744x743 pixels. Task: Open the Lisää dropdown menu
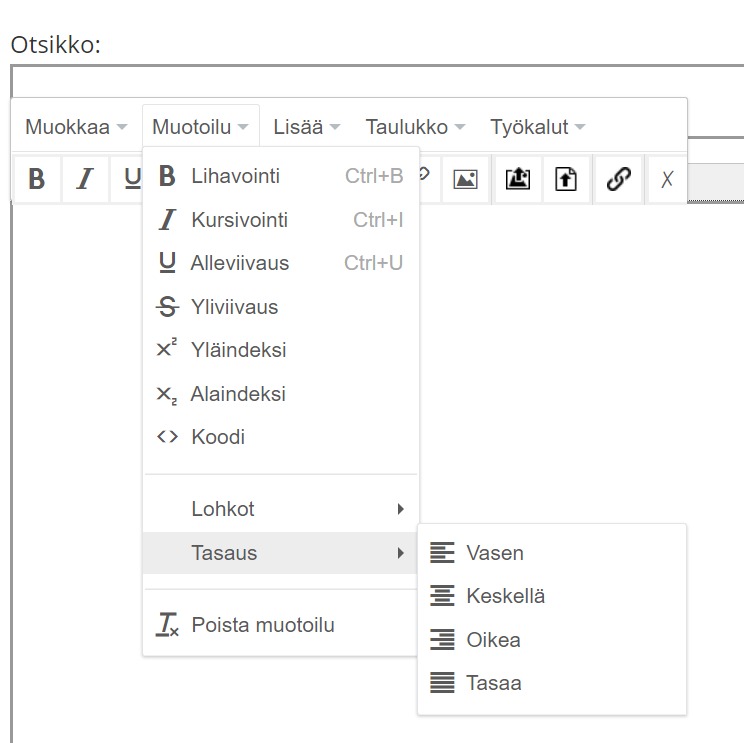[x=307, y=127]
